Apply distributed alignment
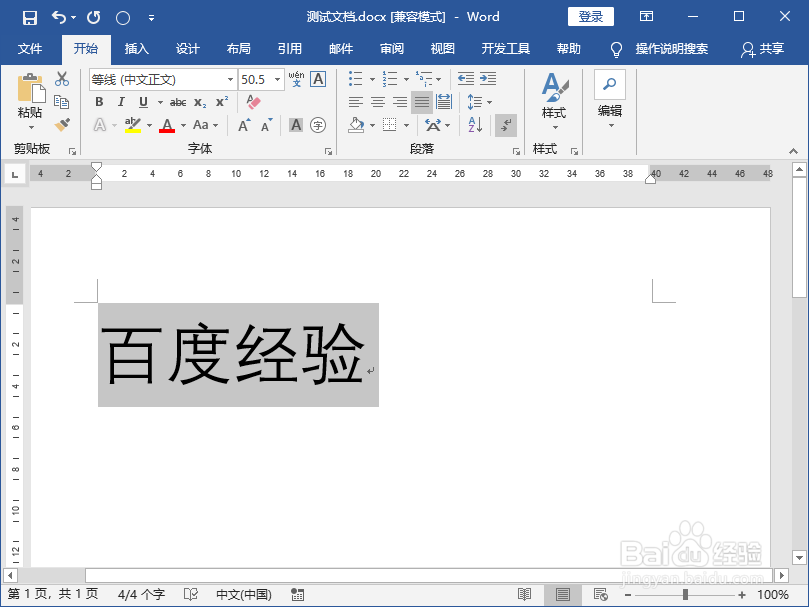 click(x=444, y=102)
